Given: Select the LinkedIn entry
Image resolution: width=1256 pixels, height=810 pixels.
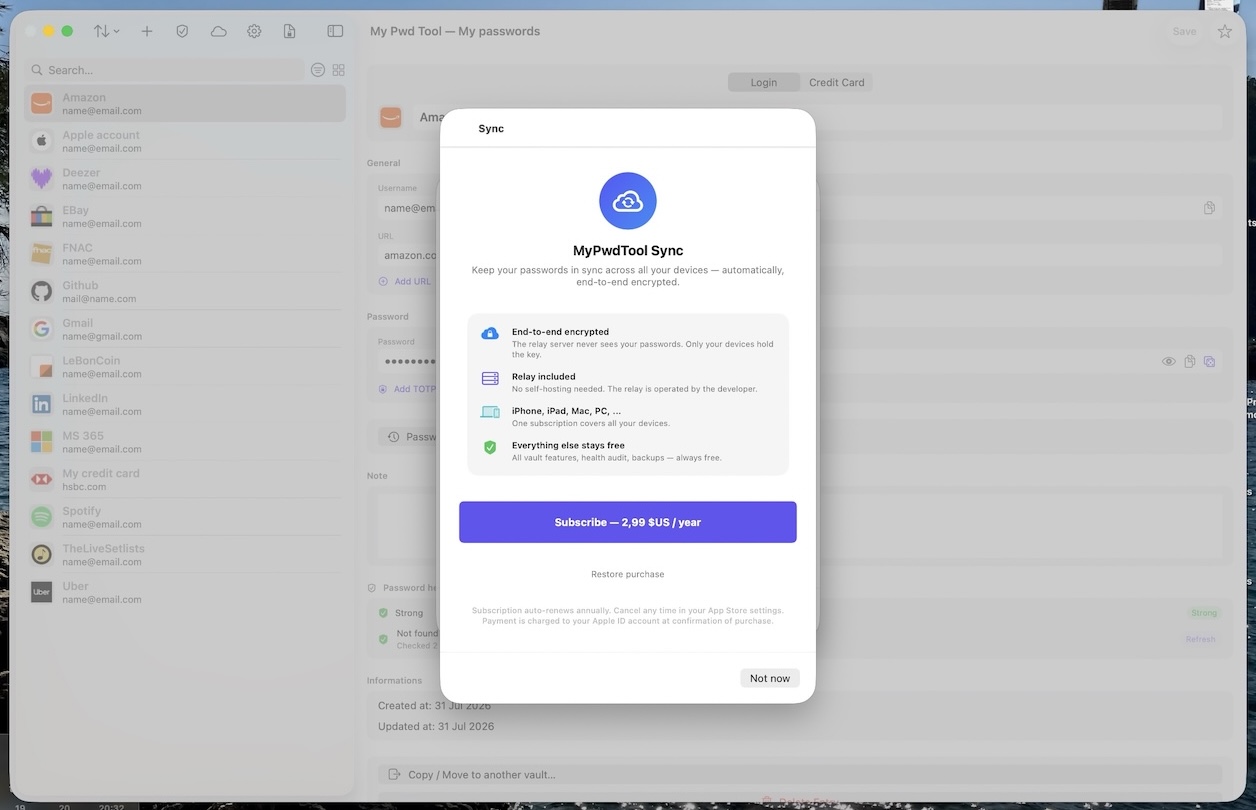Looking at the screenshot, I should (x=185, y=404).
